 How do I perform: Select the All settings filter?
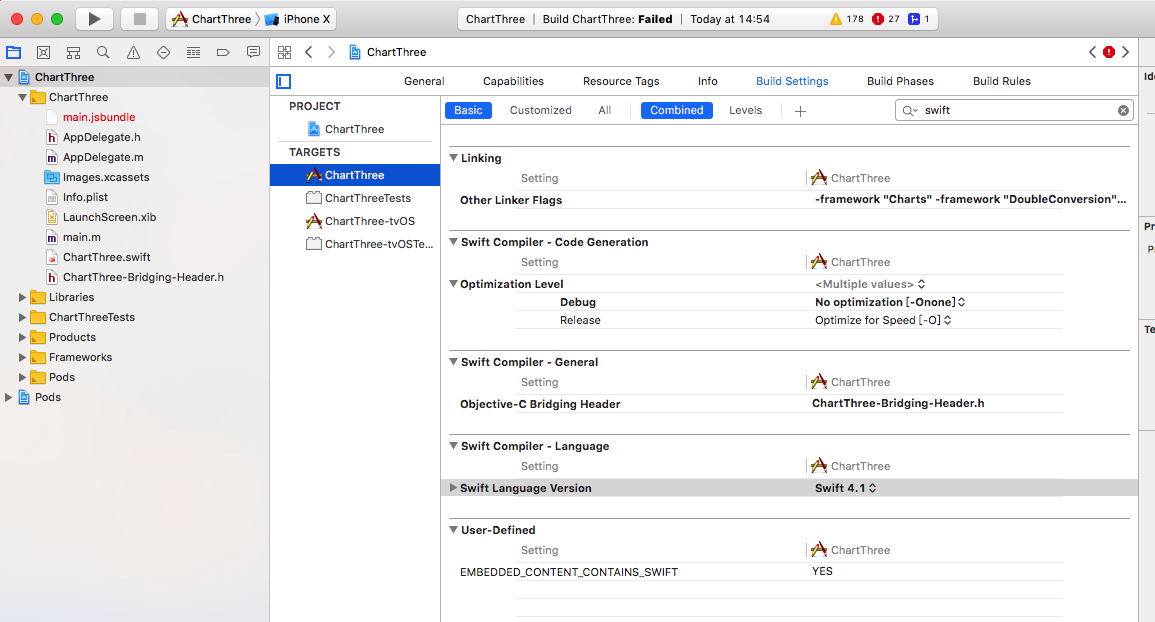604,110
